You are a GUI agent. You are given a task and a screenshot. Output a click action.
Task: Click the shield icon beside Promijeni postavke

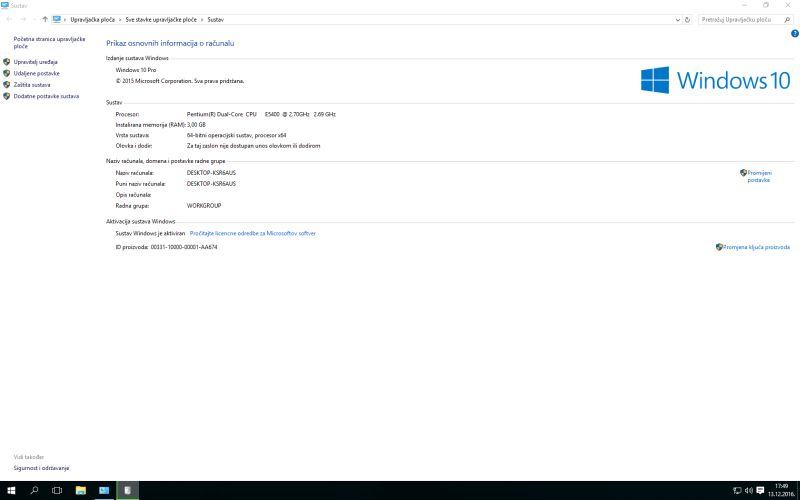click(x=743, y=173)
